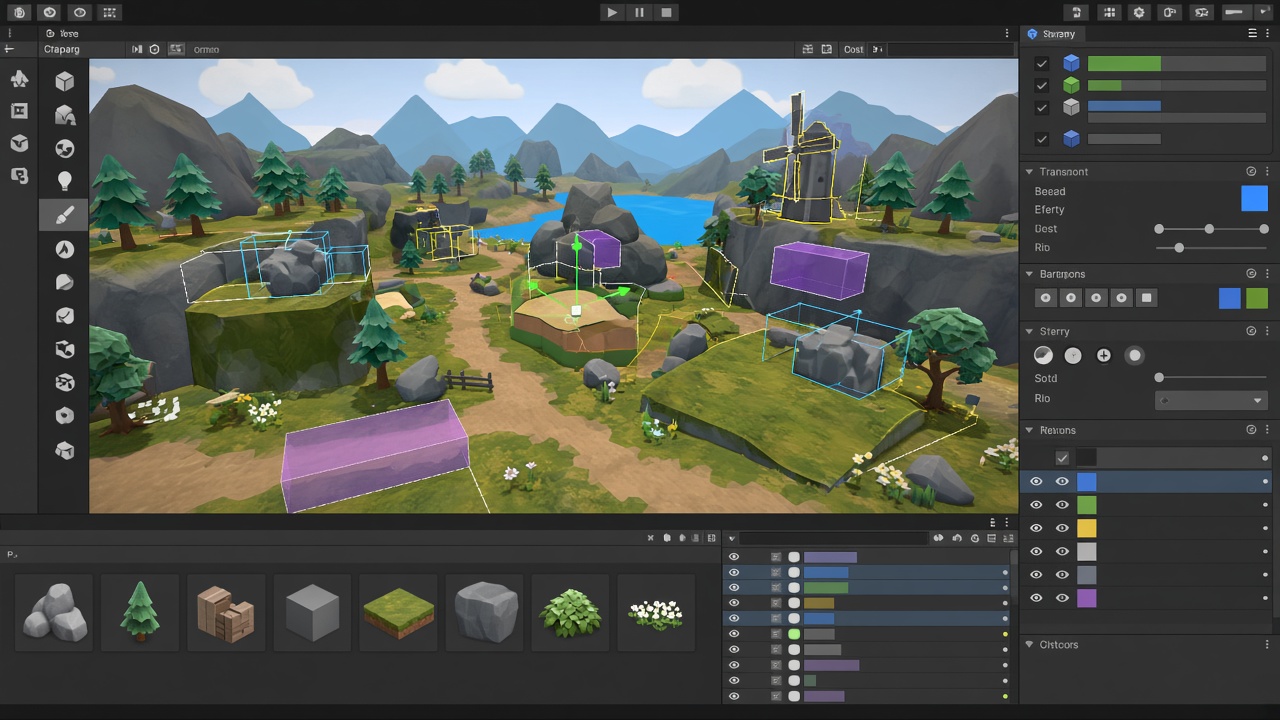The width and height of the screenshot is (1280, 720).
Task: Collapse the Sterry section
Action: click(x=1029, y=331)
